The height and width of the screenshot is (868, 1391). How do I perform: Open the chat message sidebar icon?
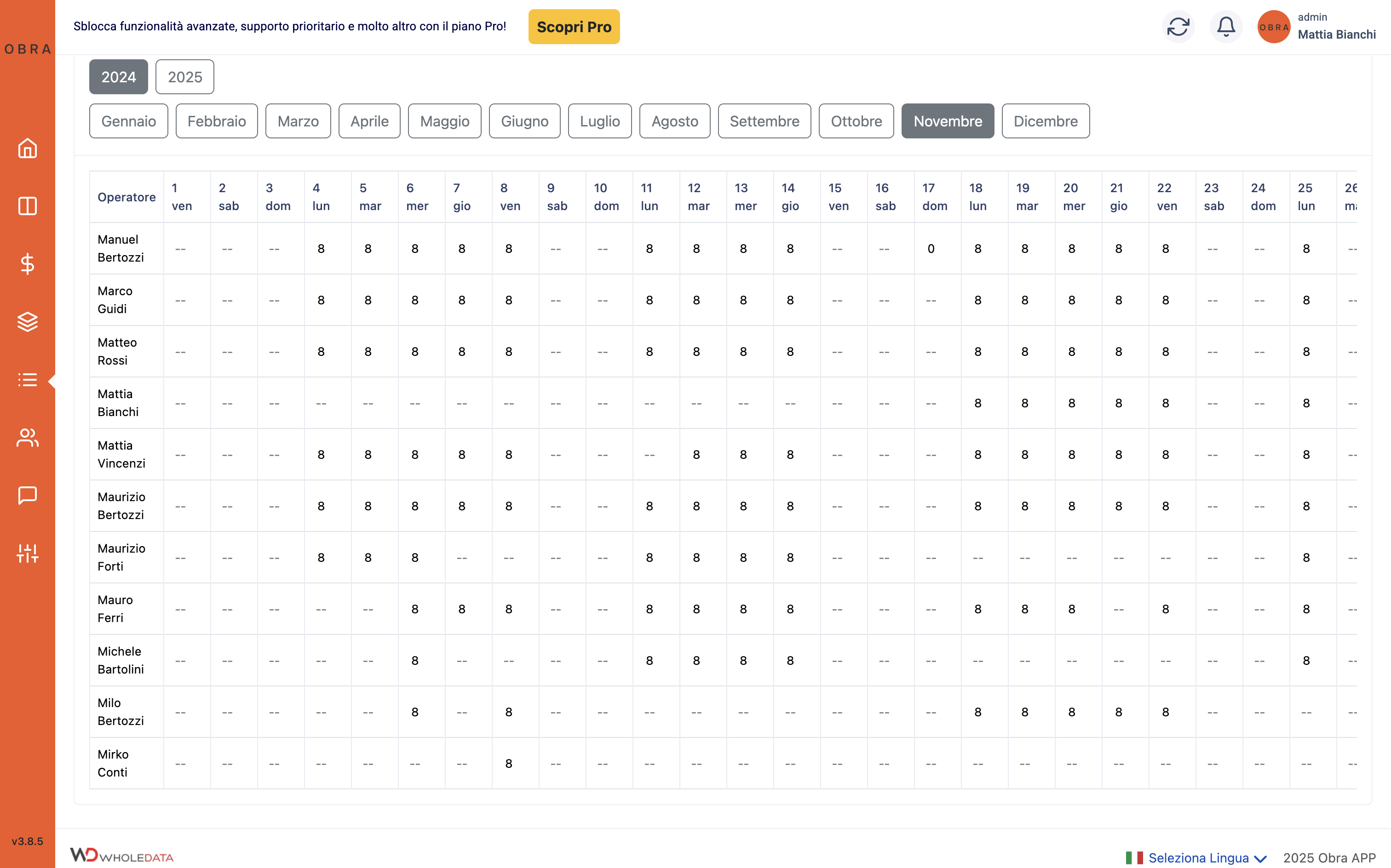(x=28, y=496)
